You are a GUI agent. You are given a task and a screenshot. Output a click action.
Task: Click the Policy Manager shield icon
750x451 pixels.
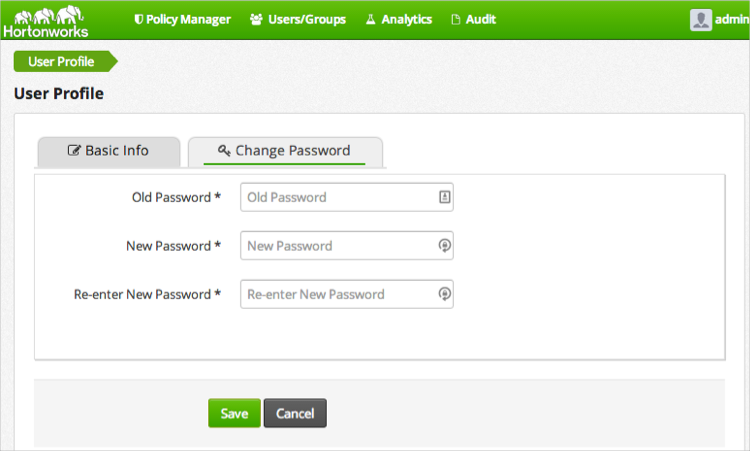(138, 19)
